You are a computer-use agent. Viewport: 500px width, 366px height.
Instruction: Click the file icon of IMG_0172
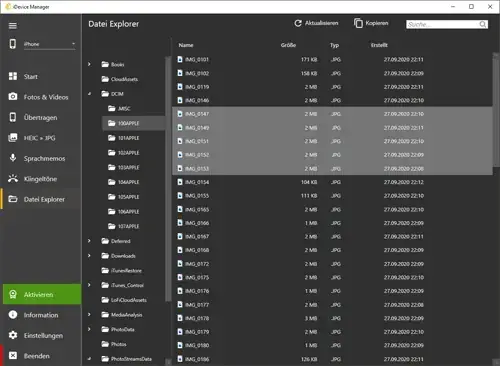pos(180,264)
